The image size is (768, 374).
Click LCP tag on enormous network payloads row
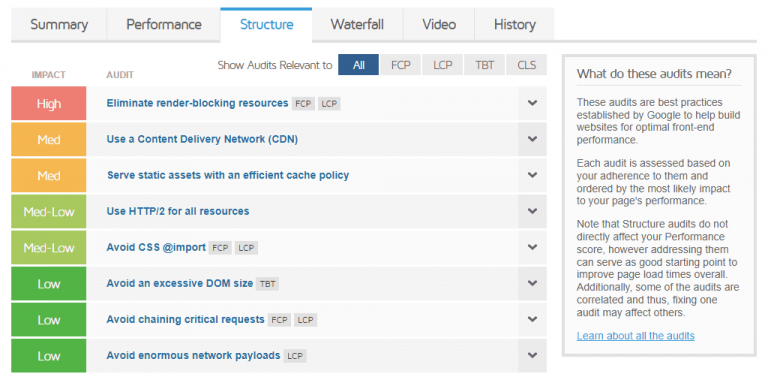point(295,356)
